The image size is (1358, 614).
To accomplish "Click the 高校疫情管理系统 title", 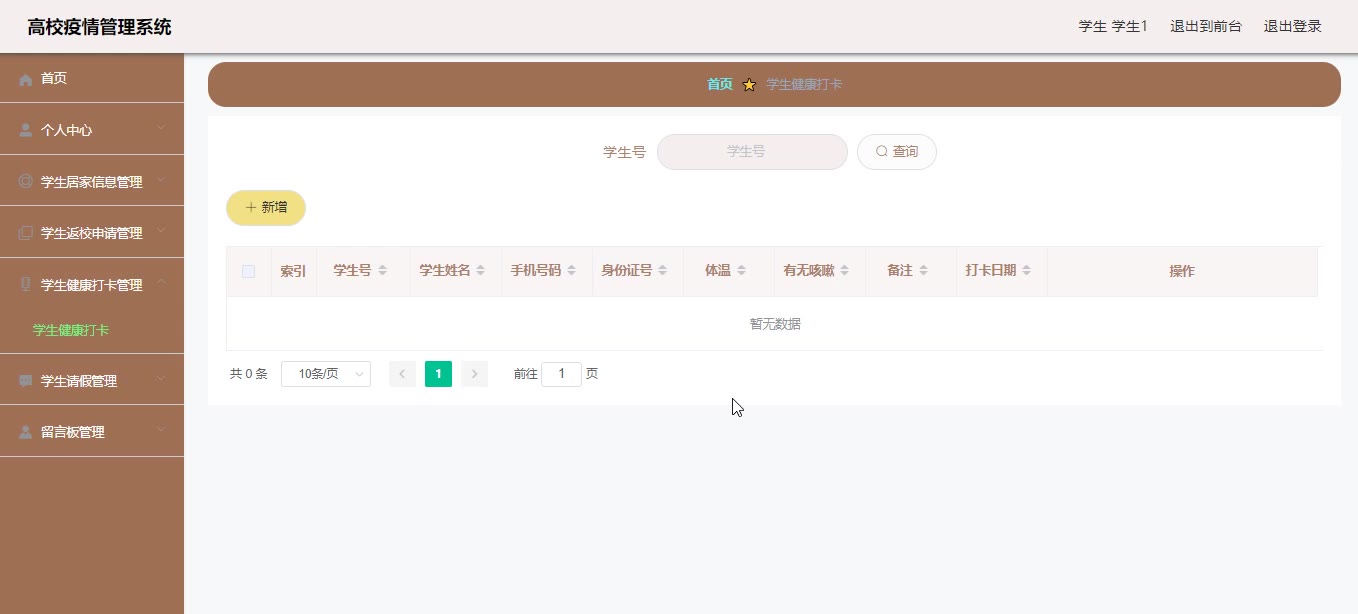I will [99, 27].
